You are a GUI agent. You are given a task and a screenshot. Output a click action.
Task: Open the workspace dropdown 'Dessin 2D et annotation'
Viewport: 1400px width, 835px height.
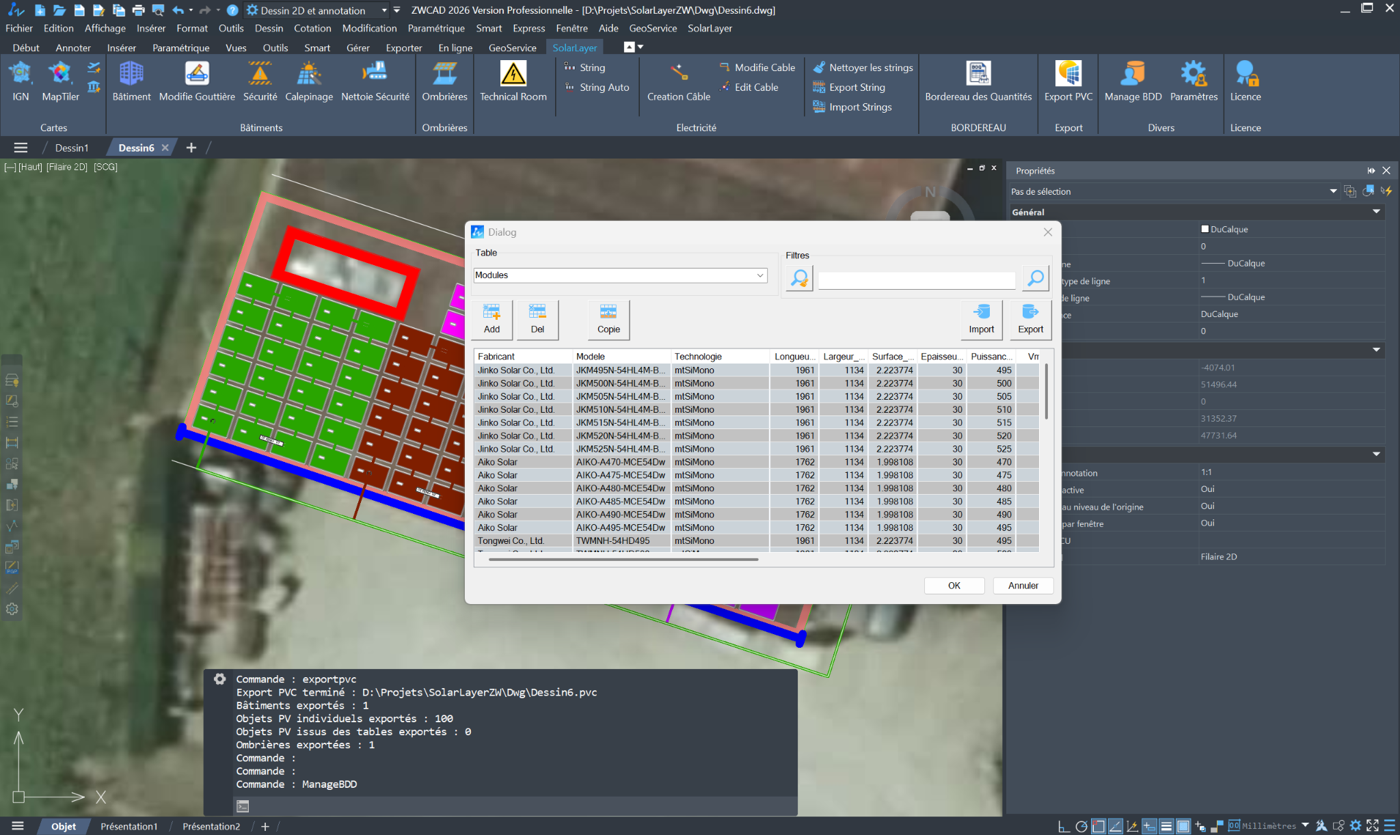click(317, 10)
